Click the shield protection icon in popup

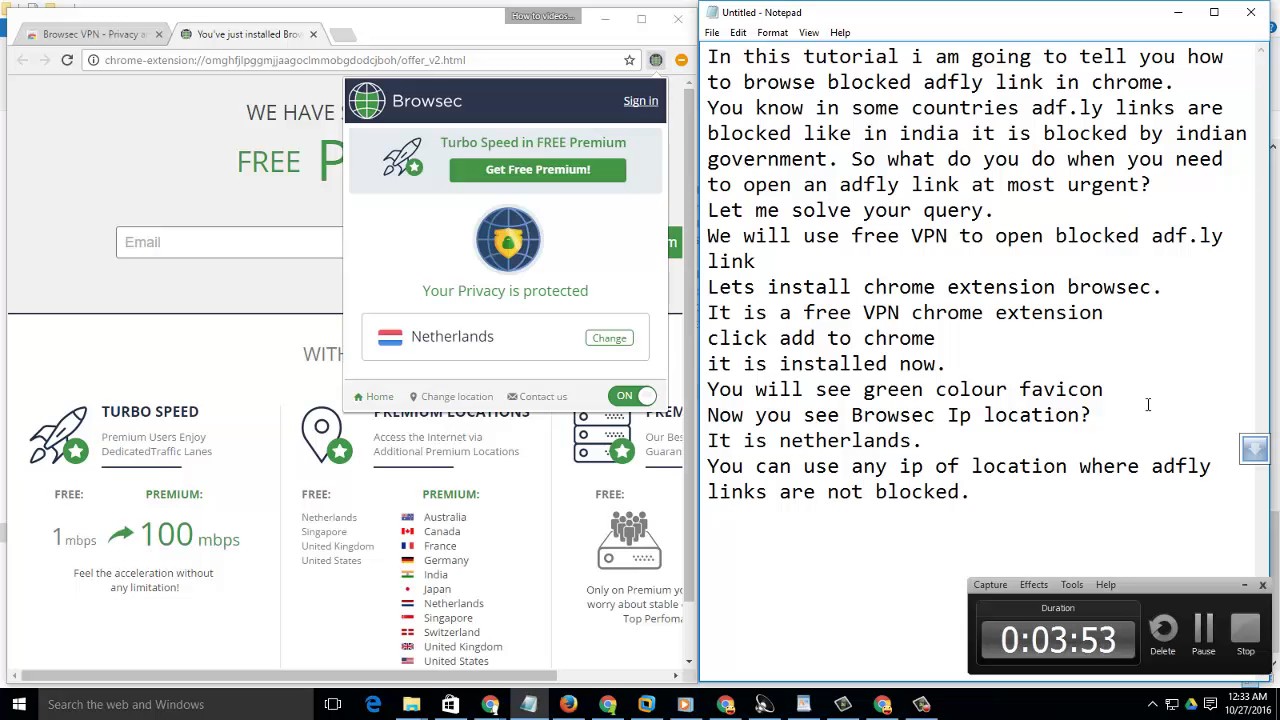[508, 240]
